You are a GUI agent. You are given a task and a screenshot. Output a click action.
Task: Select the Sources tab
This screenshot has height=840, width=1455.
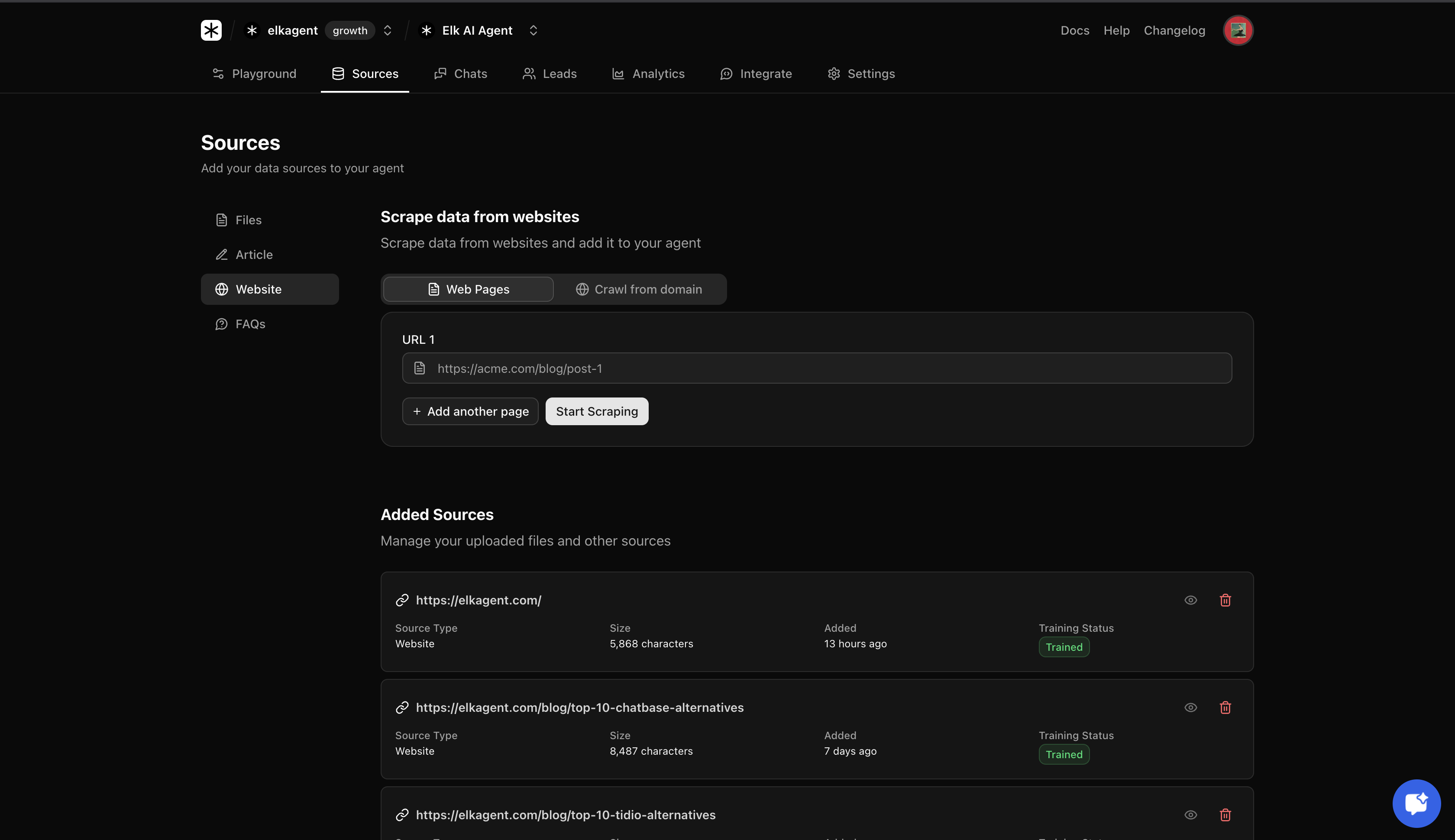click(365, 74)
